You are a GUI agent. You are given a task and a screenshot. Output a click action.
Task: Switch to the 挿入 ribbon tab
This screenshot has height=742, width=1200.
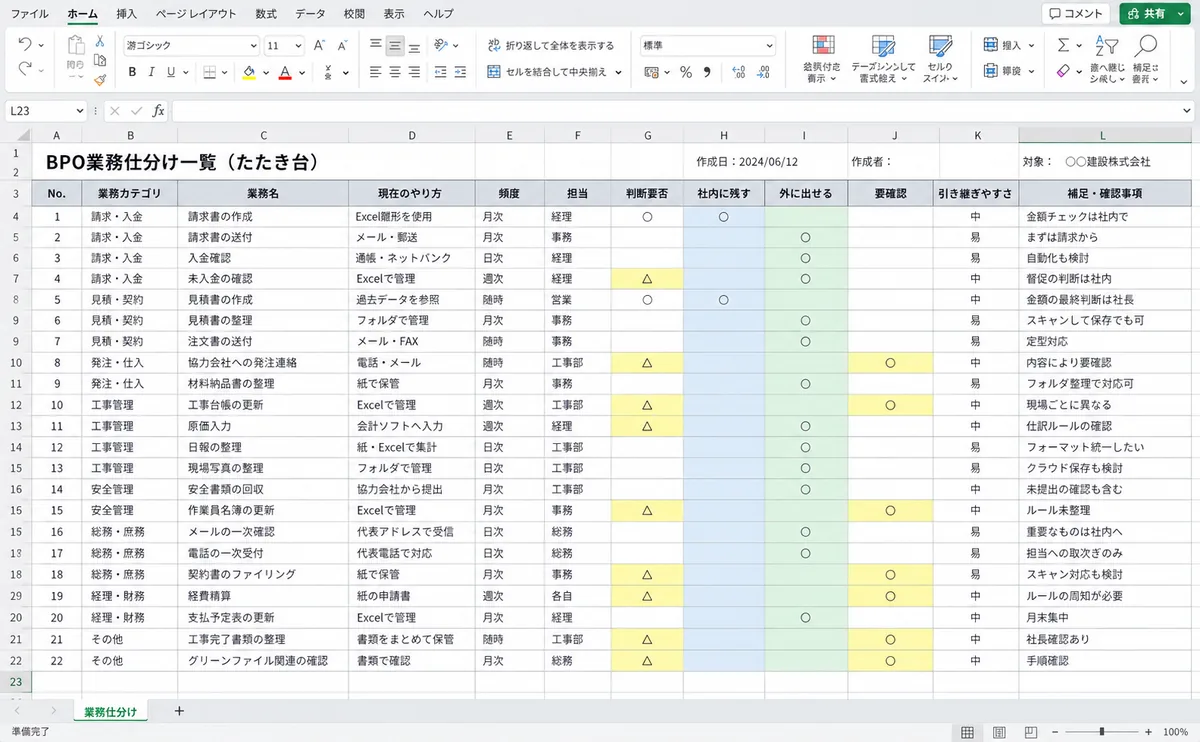point(127,14)
